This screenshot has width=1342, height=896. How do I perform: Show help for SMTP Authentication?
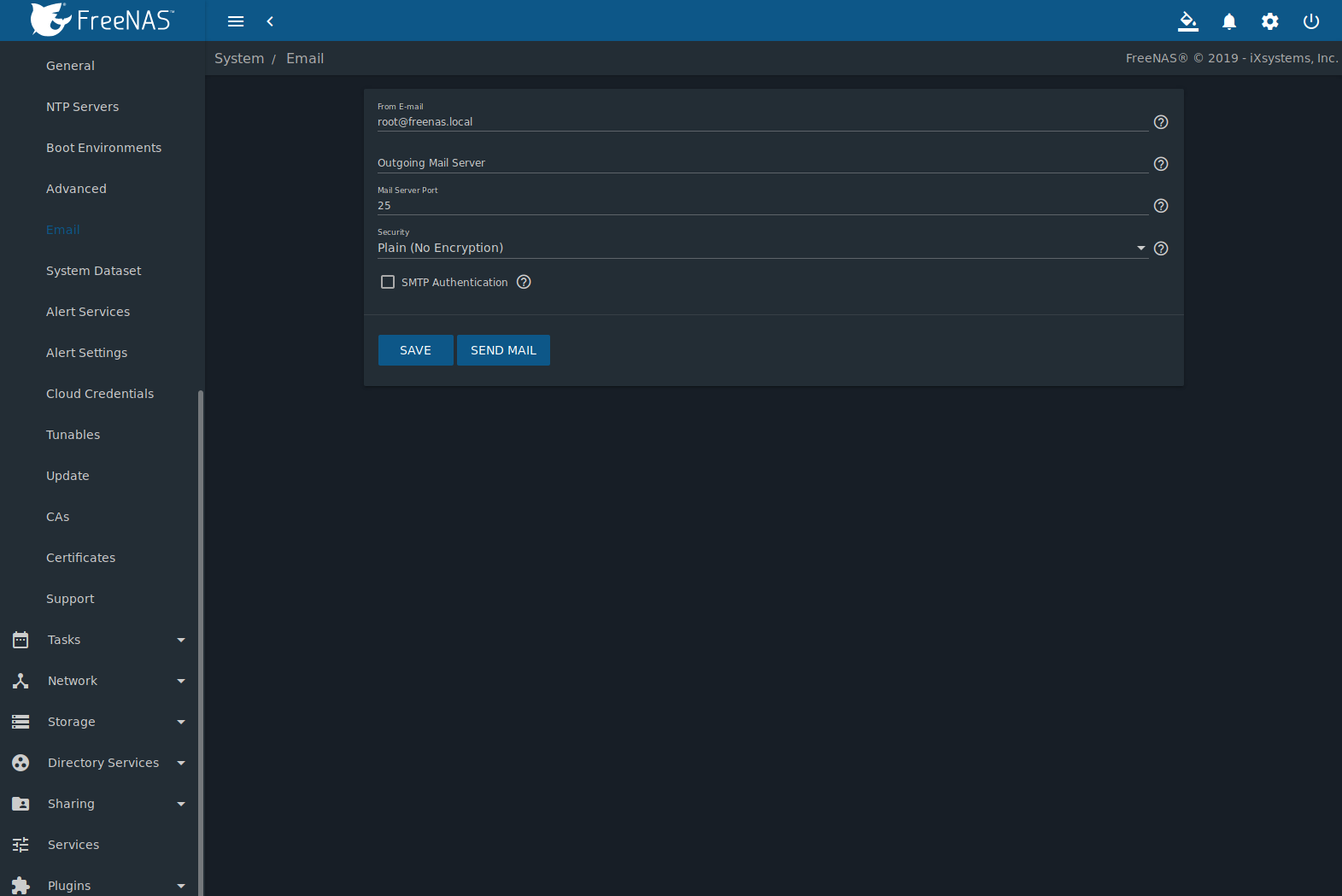click(x=524, y=282)
